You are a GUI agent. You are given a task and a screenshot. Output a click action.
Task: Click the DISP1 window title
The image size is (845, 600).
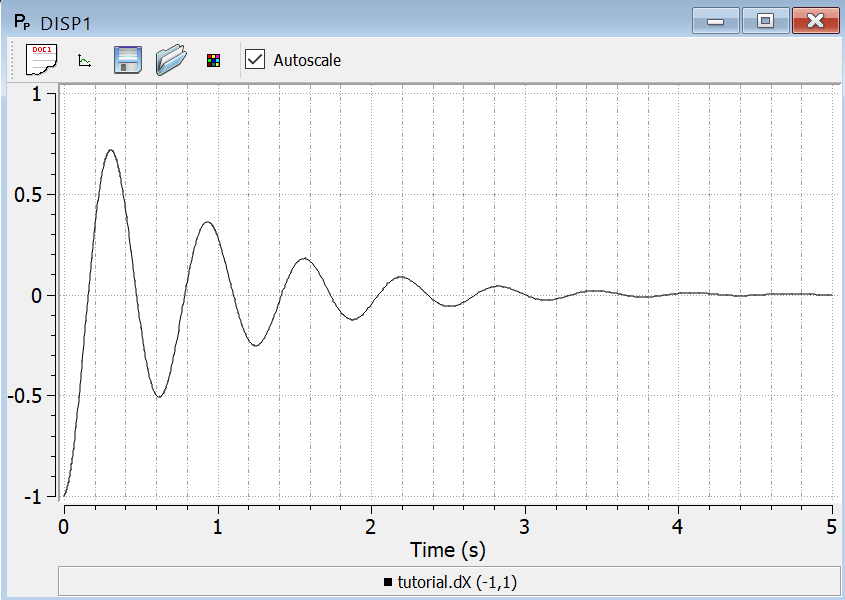[66, 24]
